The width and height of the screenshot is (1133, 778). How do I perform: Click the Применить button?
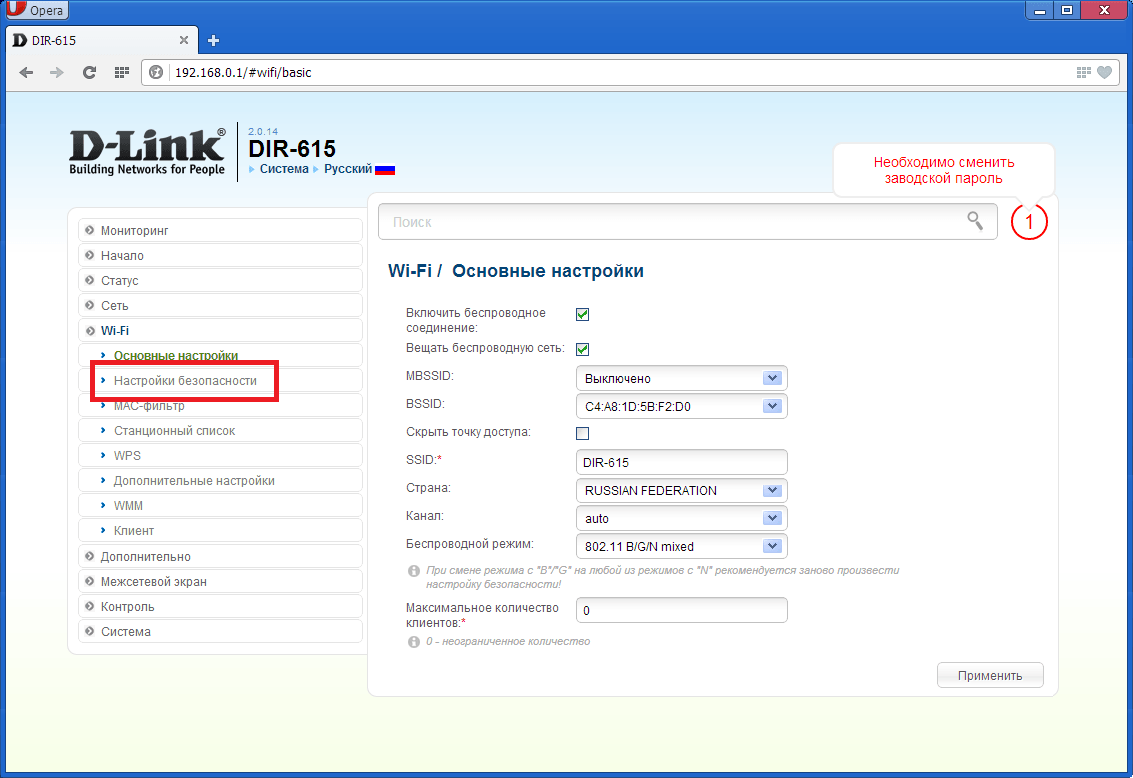coord(990,675)
